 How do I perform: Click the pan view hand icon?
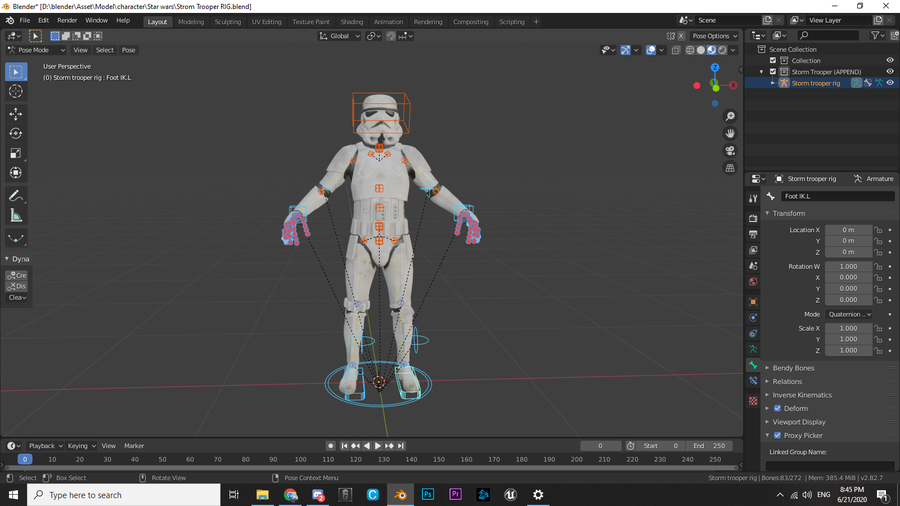coord(730,133)
